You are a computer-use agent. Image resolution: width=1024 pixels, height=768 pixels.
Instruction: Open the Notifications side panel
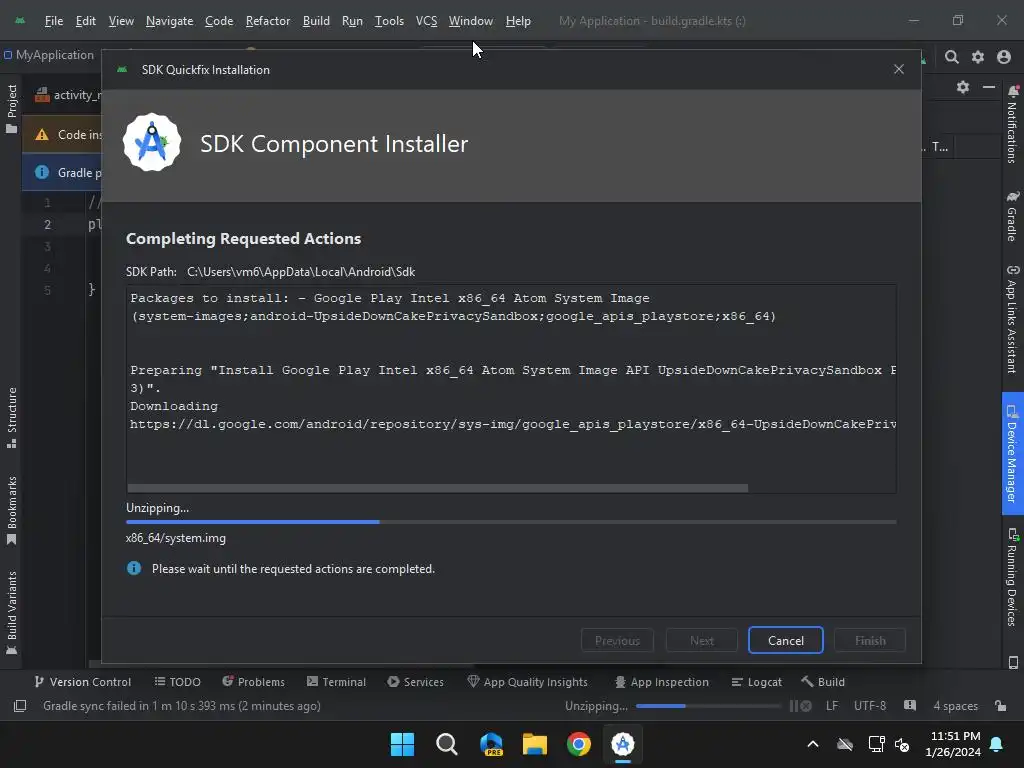tap(1012, 123)
